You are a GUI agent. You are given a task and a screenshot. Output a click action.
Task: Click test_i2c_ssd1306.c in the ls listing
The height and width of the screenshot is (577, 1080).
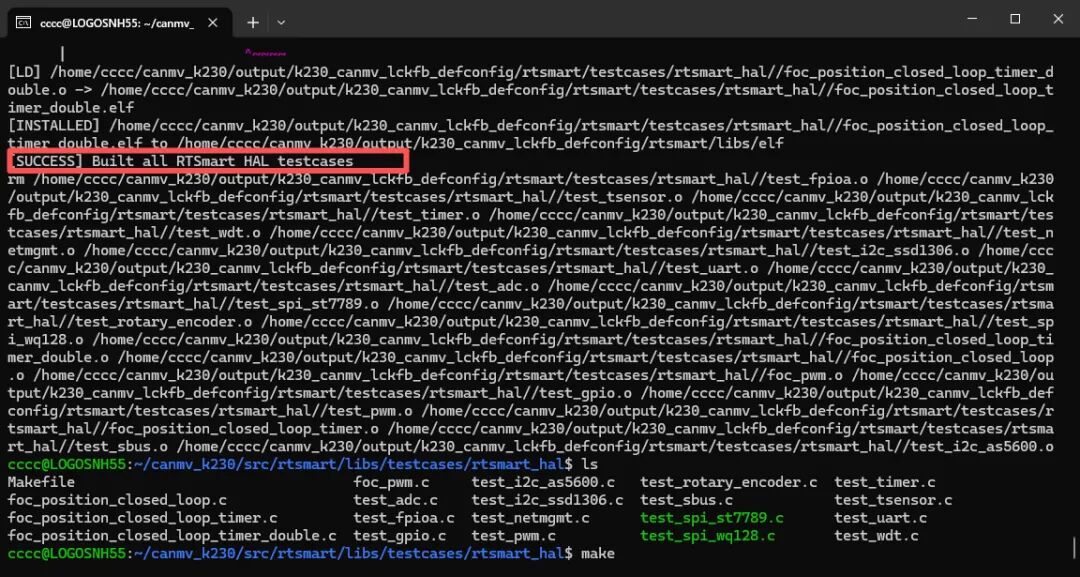pos(547,500)
